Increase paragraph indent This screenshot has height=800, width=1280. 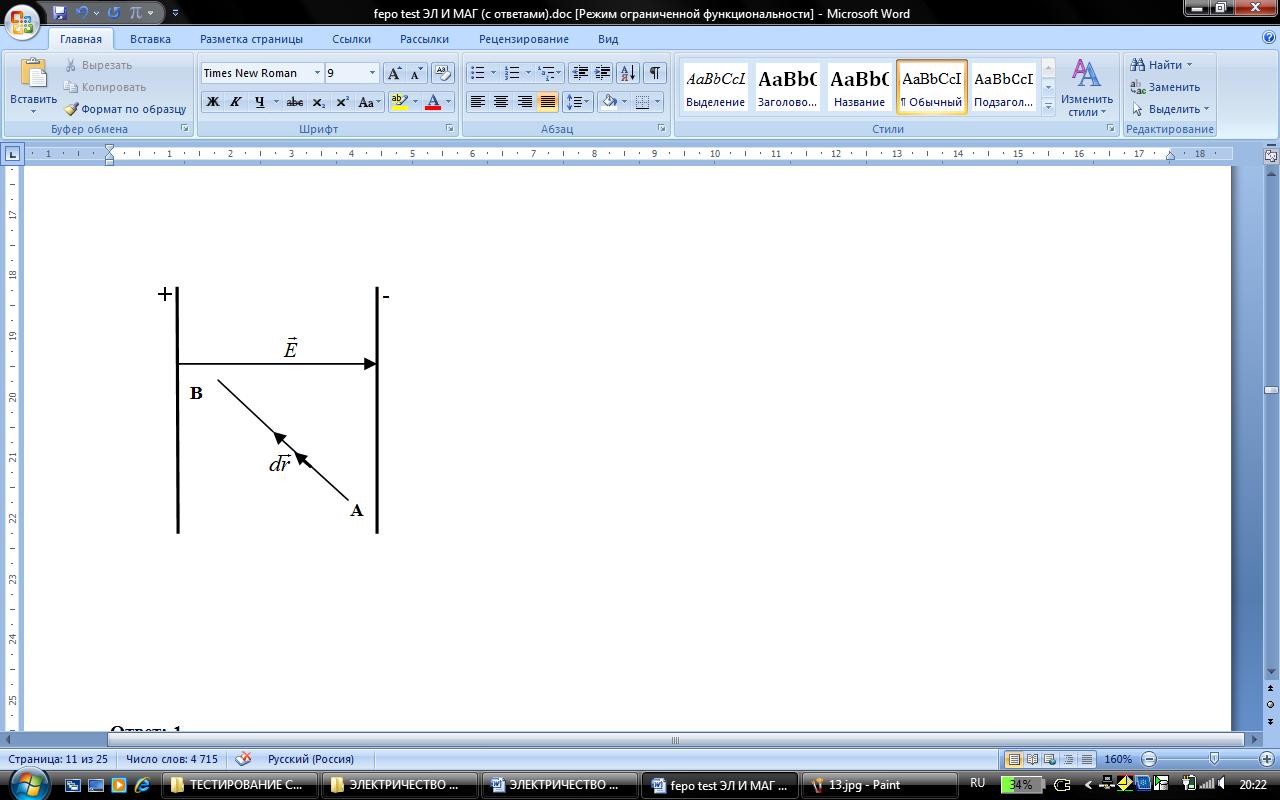603,73
